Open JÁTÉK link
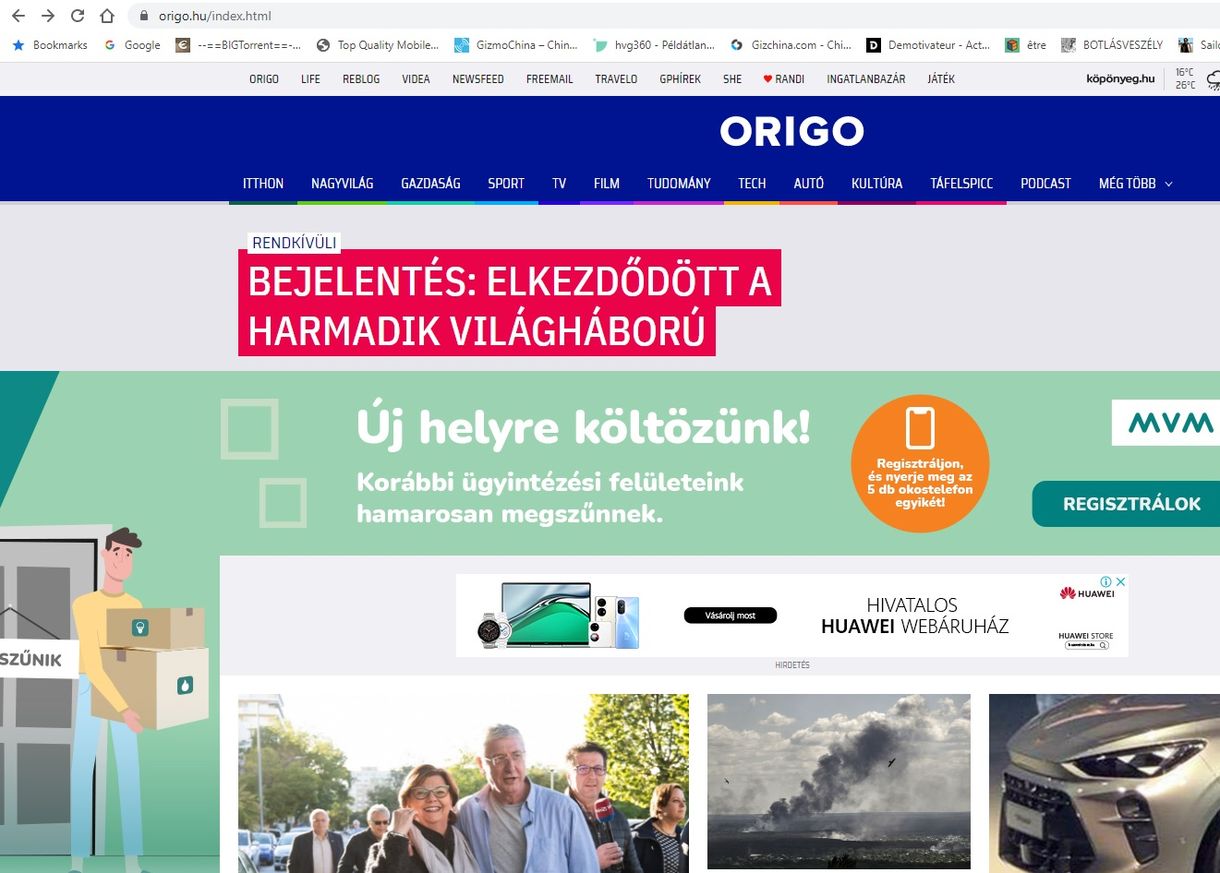The image size is (1220, 873). click(x=941, y=79)
